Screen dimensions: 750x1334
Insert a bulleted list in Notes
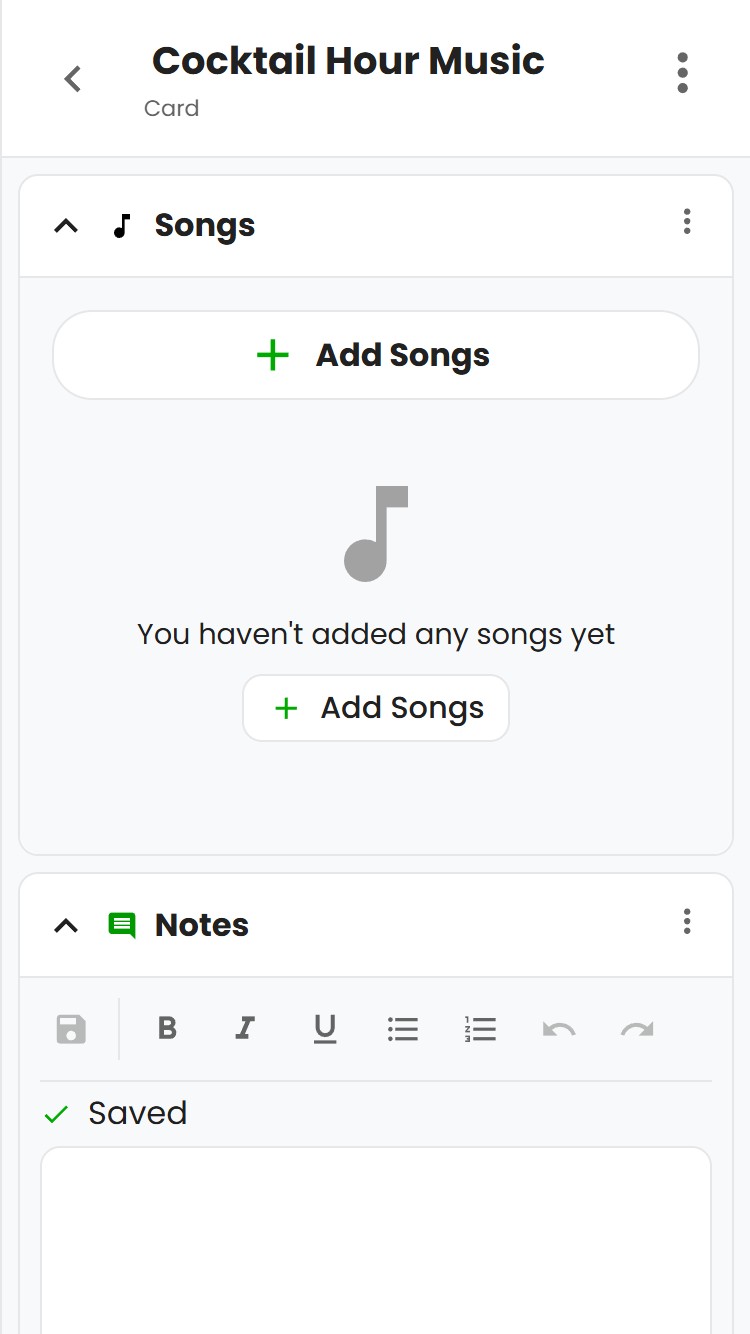coord(402,1029)
